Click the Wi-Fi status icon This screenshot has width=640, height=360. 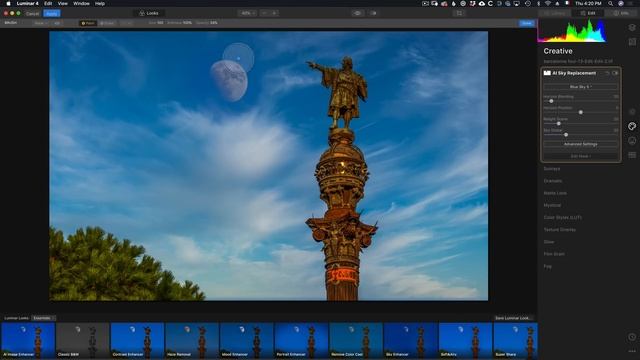547,3
